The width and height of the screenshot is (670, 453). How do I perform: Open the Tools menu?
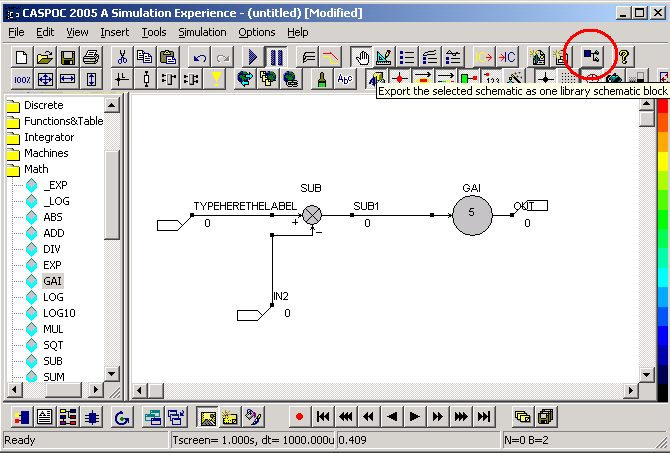[154, 32]
